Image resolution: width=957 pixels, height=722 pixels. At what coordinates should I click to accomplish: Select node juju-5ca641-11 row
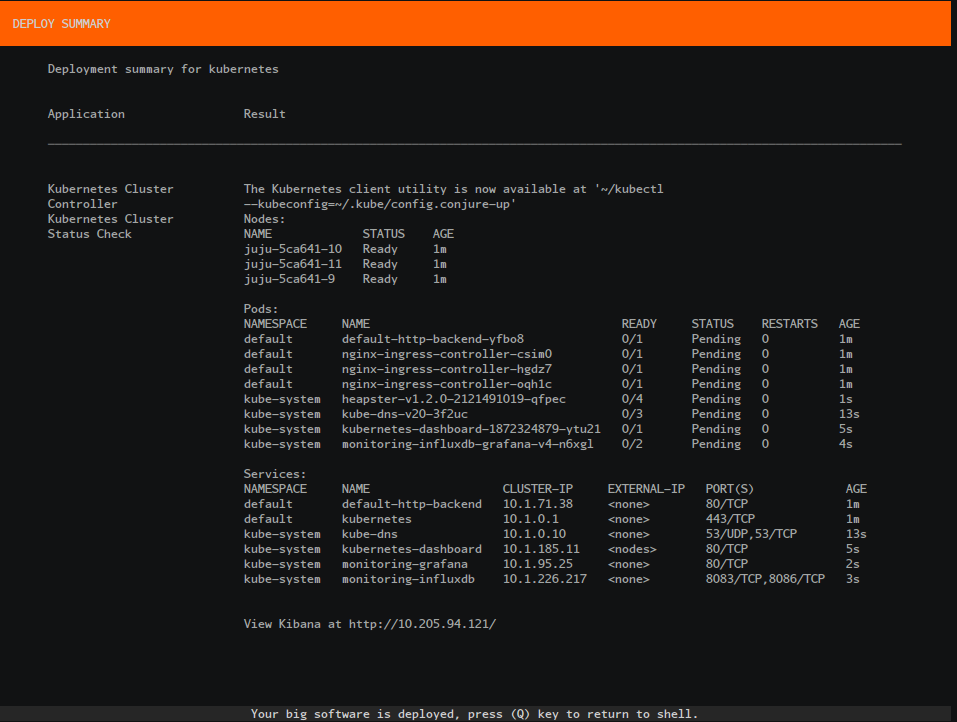[293, 264]
